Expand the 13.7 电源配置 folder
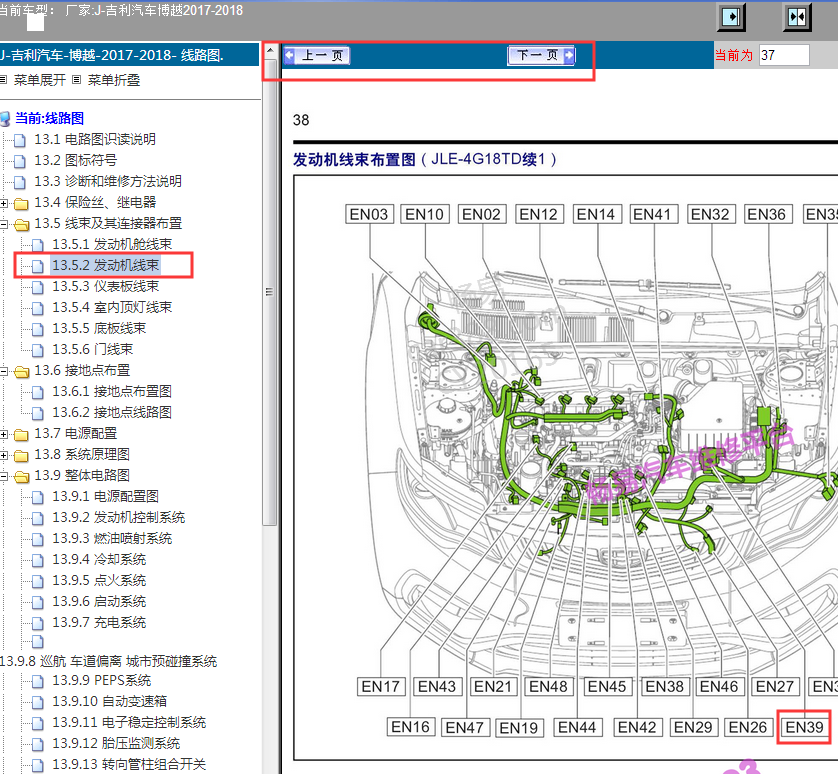The height and width of the screenshot is (774, 838). [x=4, y=434]
